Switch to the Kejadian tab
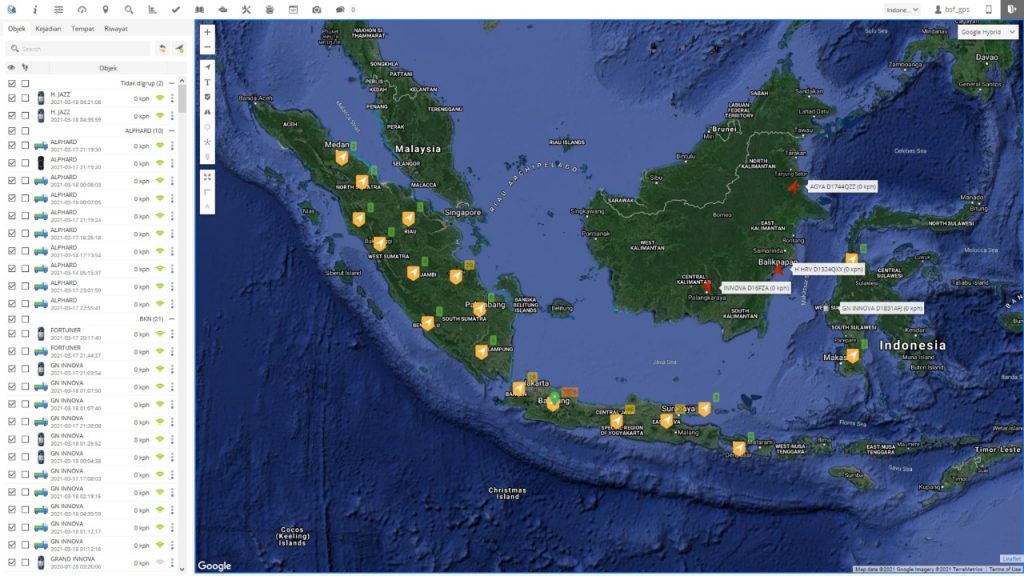Viewport: 1024px width, 576px height. tap(48, 29)
